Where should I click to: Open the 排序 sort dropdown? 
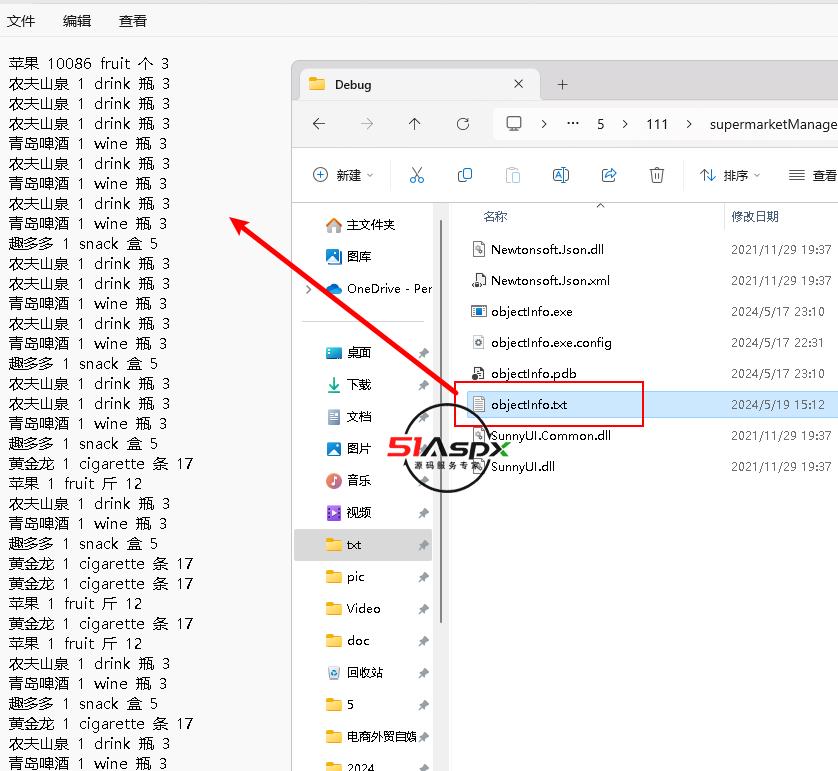(731, 175)
